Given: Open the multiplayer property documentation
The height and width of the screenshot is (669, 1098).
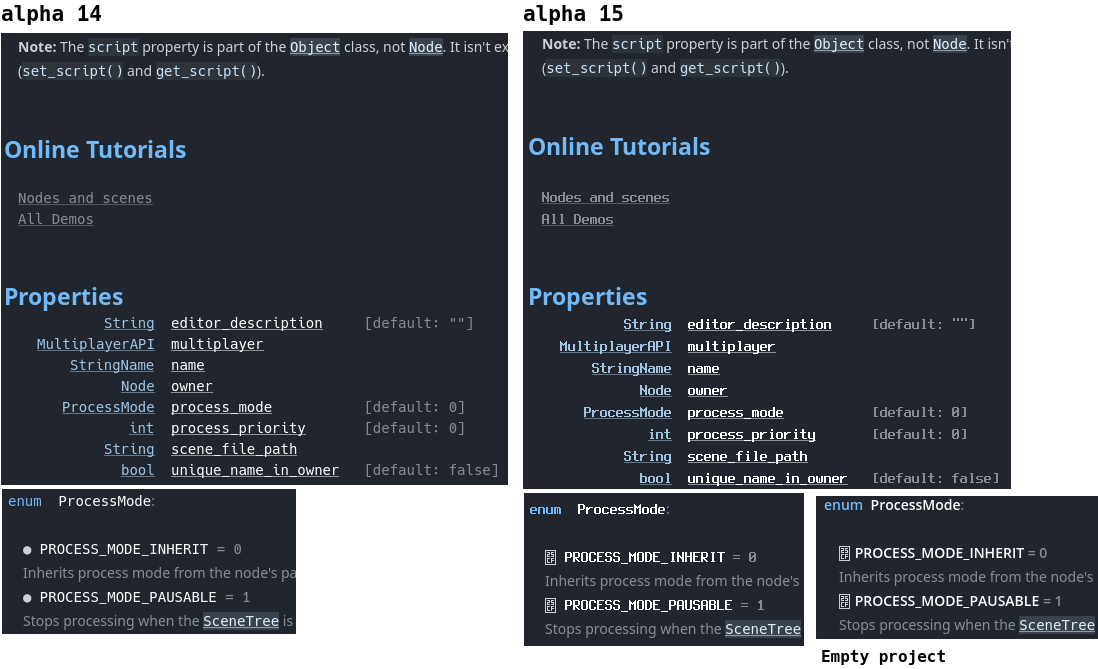Looking at the screenshot, I should point(217,344).
